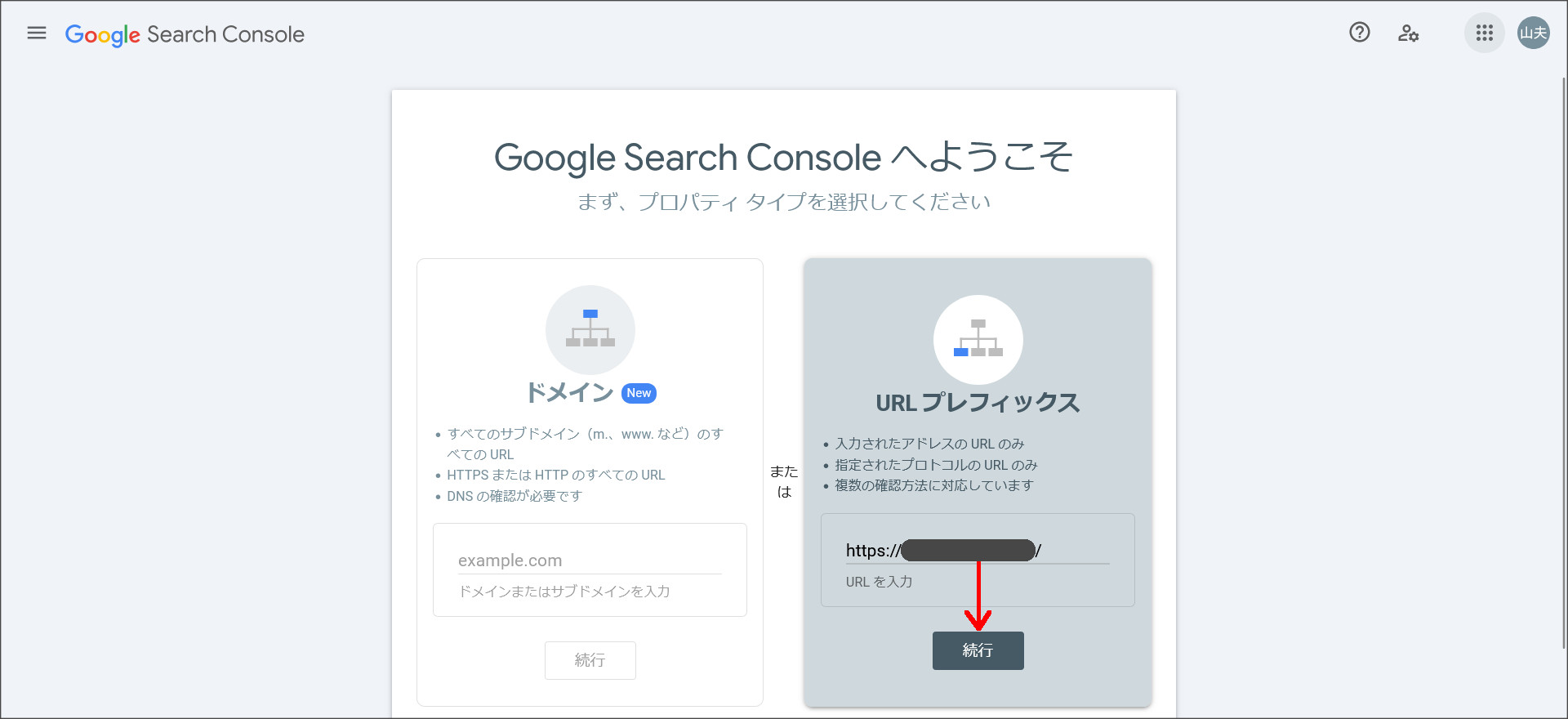This screenshot has width=1568, height=719.
Task: Click まず、プロパティ タイプを選択してください subtitle
Action: [x=784, y=202]
